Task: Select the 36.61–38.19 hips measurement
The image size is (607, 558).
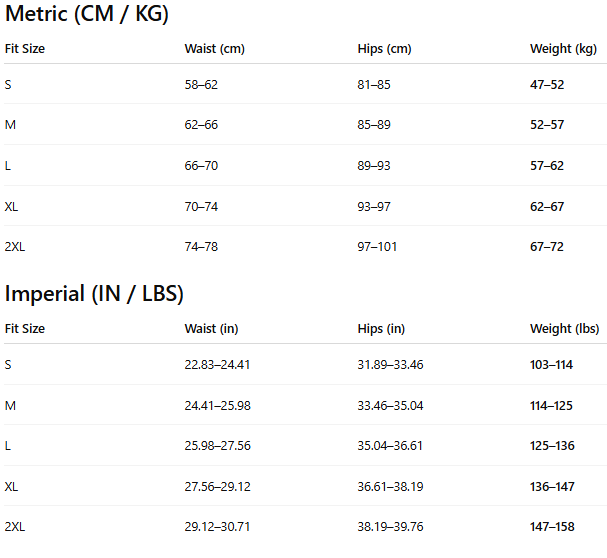Action: [390, 486]
